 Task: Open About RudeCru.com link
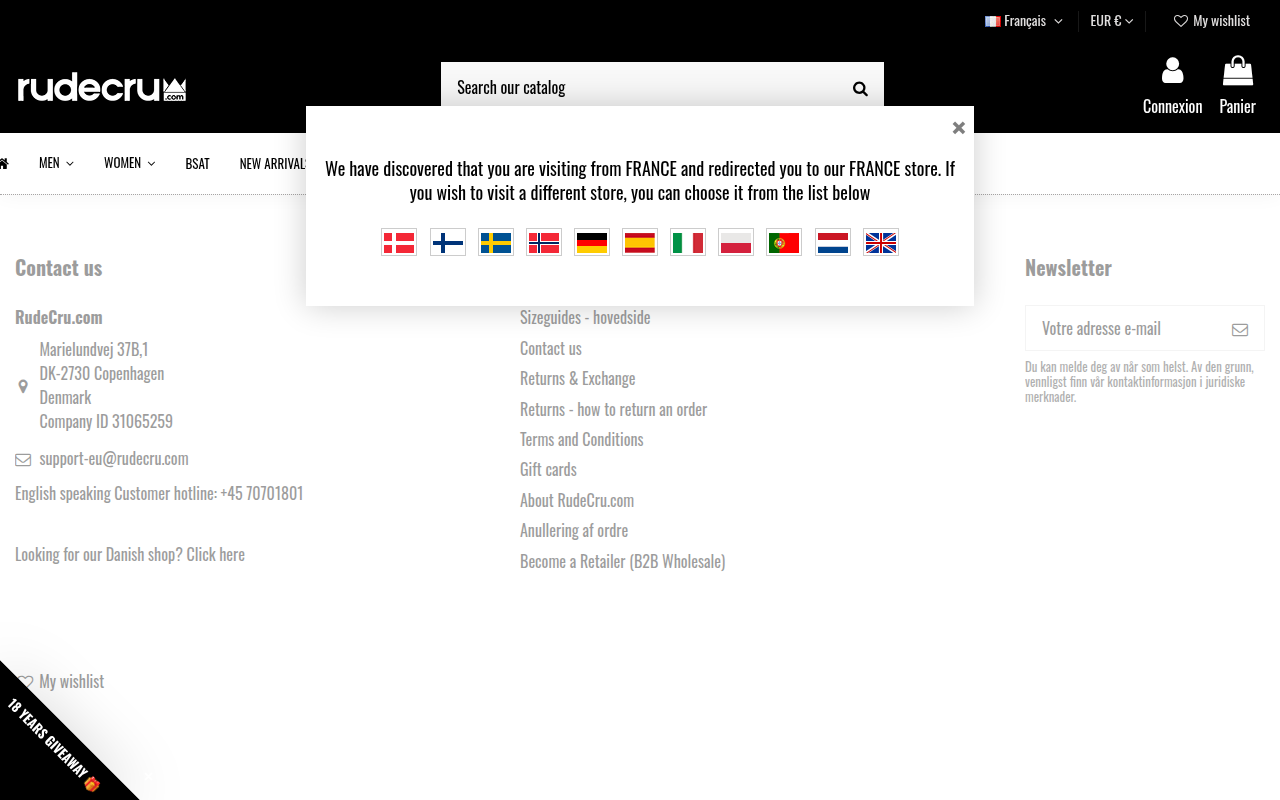pyautogui.click(x=577, y=501)
